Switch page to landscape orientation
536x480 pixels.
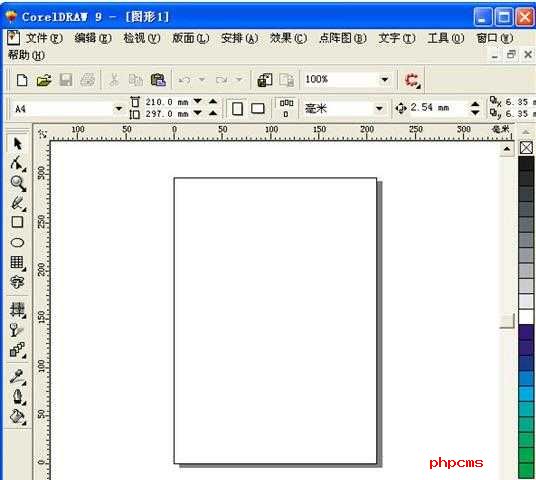258,109
